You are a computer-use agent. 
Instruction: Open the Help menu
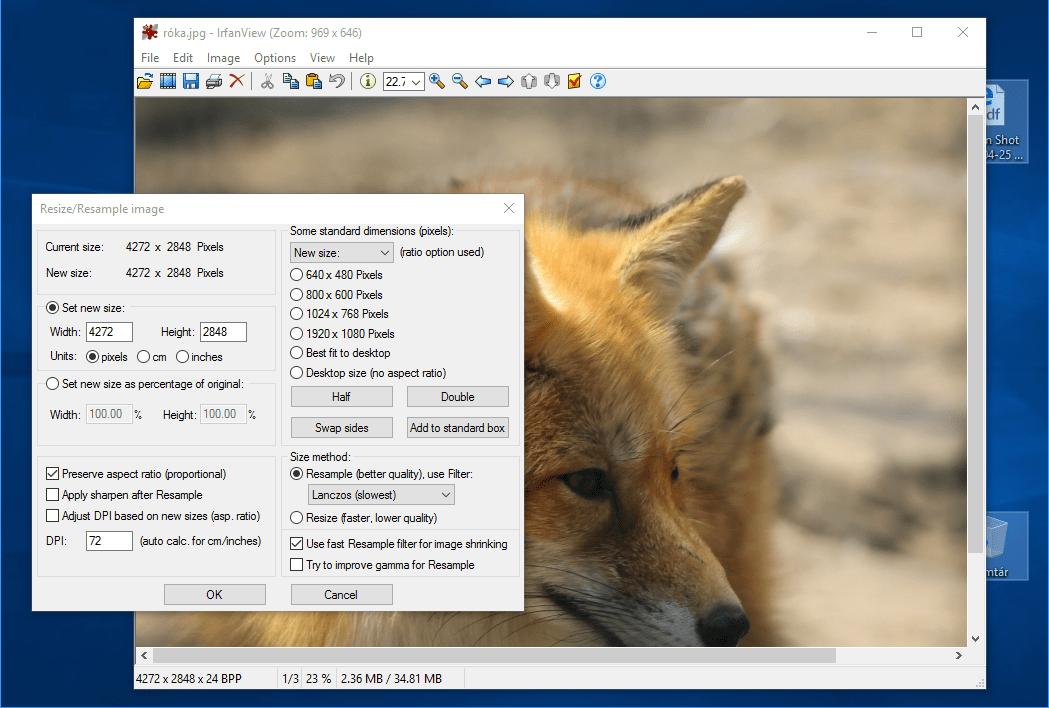click(361, 58)
